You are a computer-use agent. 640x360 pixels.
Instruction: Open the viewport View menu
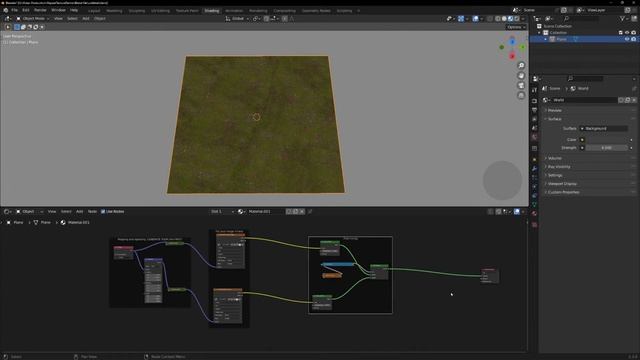58,19
